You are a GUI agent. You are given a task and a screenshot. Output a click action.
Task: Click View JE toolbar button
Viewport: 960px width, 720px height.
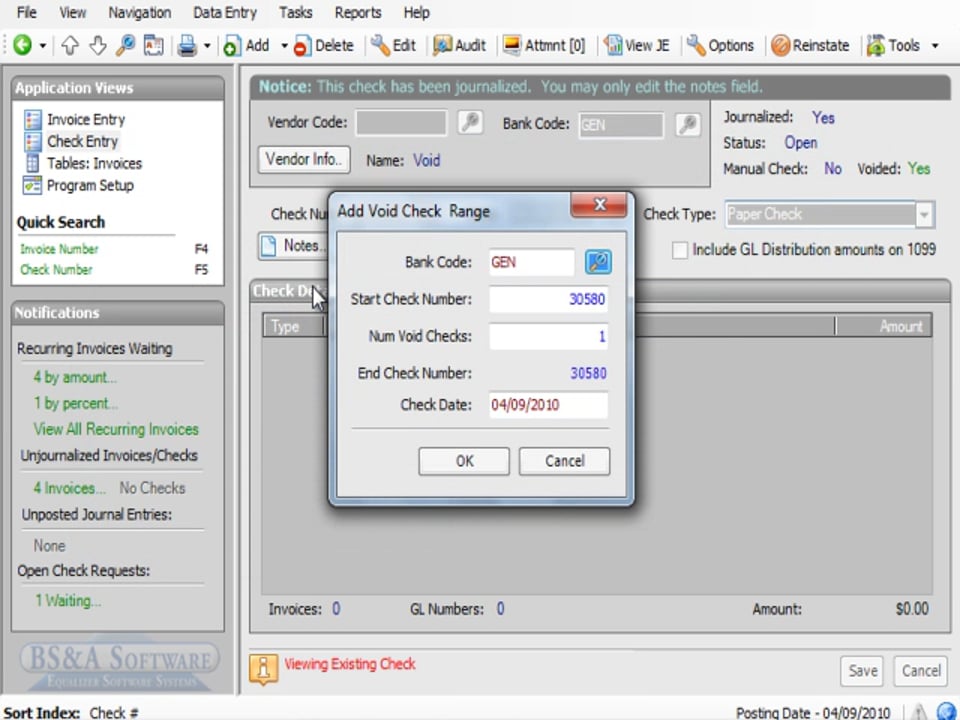637,45
